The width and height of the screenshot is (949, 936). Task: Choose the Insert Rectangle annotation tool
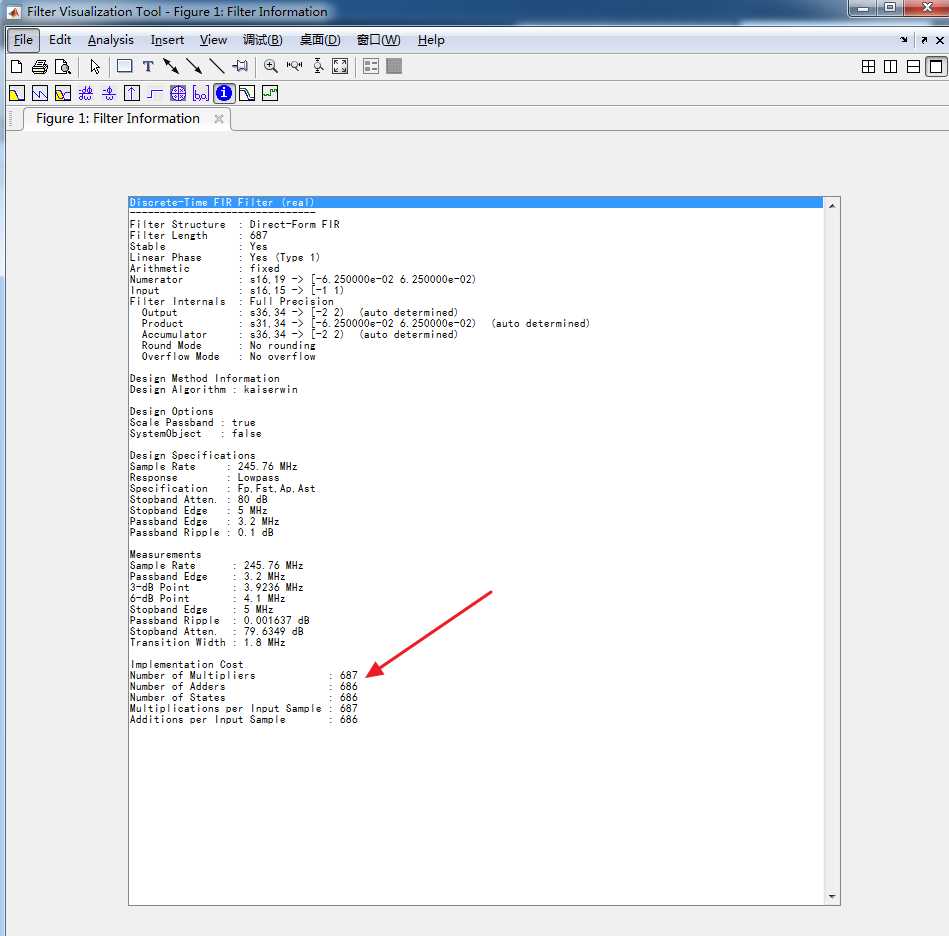[x=125, y=67]
